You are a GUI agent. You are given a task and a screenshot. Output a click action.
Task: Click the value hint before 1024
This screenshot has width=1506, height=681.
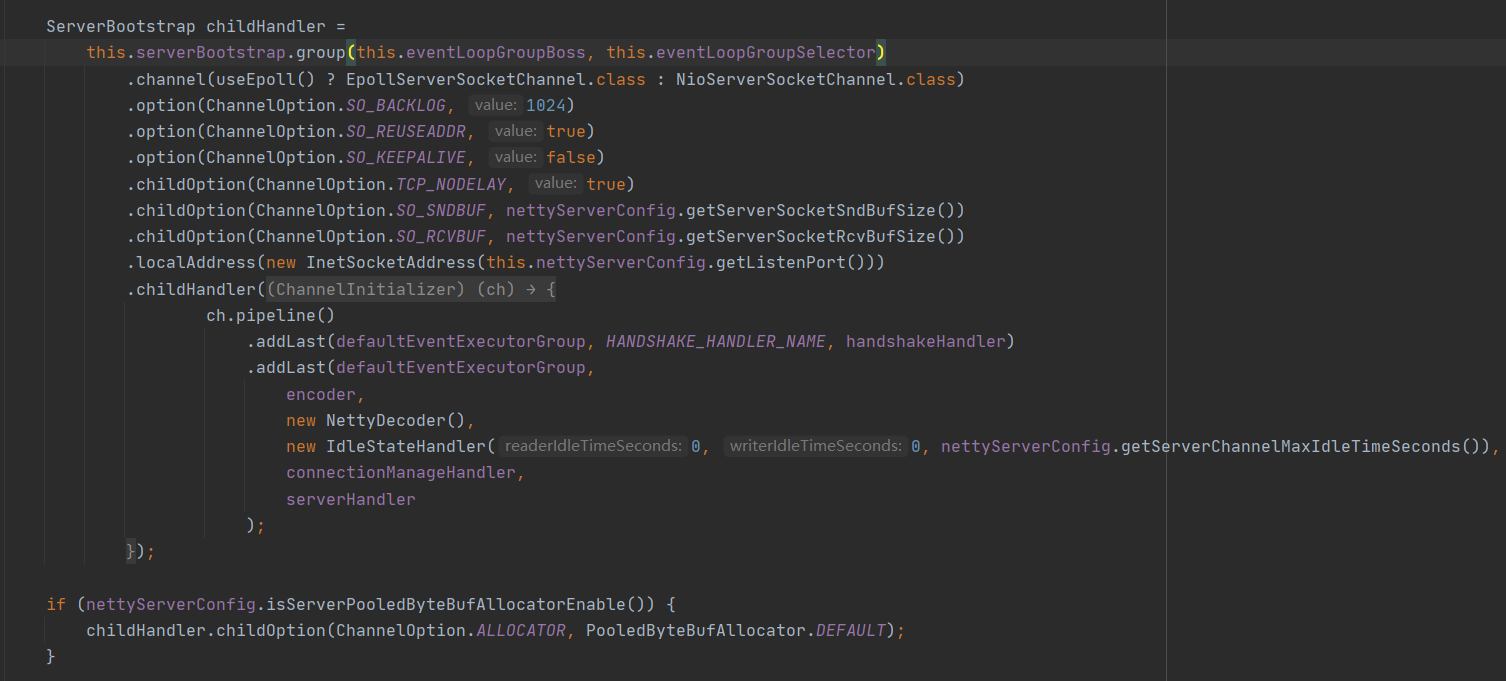[495, 105]
